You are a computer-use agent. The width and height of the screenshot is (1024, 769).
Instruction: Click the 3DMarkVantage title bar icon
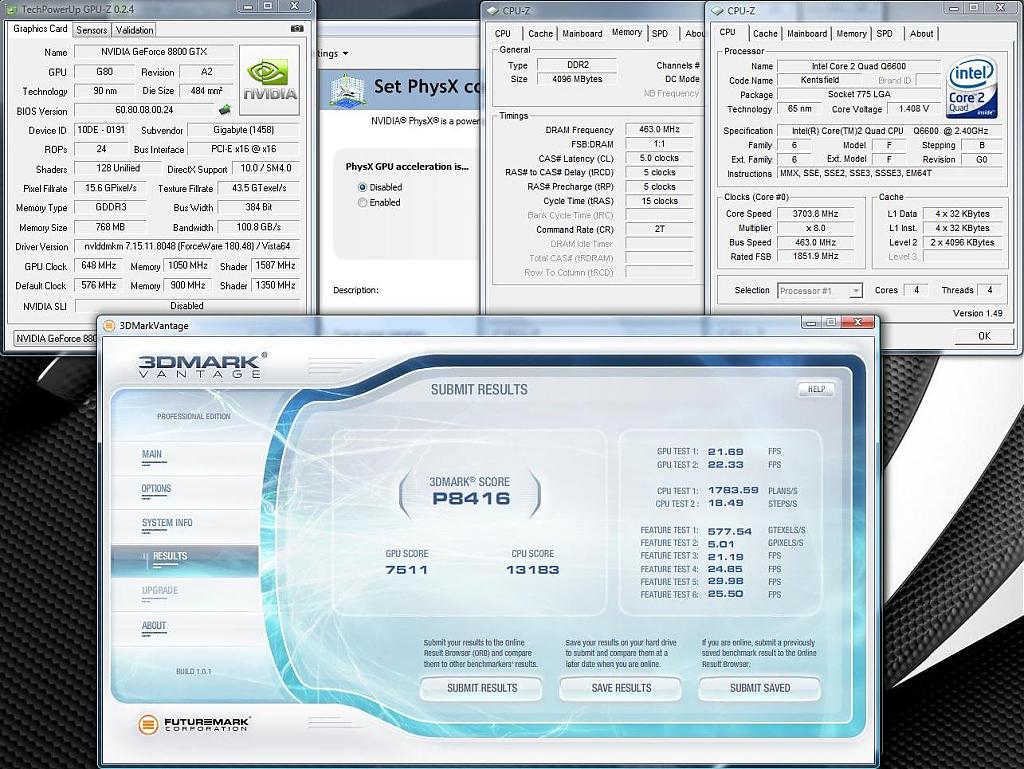pos(109,326)
